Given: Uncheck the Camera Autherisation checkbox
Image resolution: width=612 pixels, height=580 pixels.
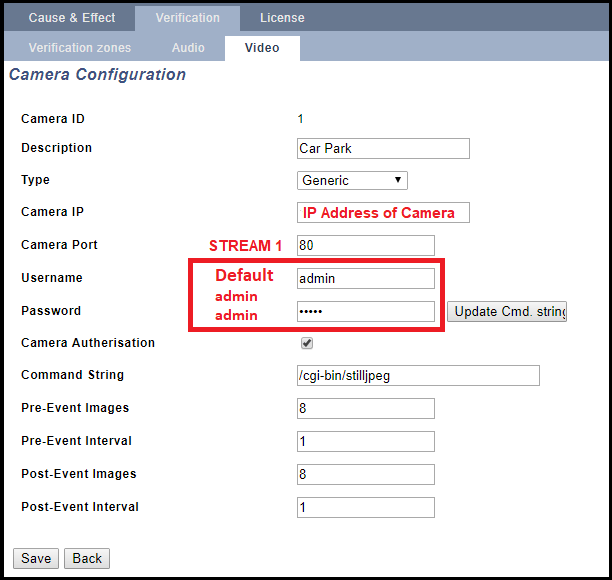Looking at the screenshot, I should [307, 343].
